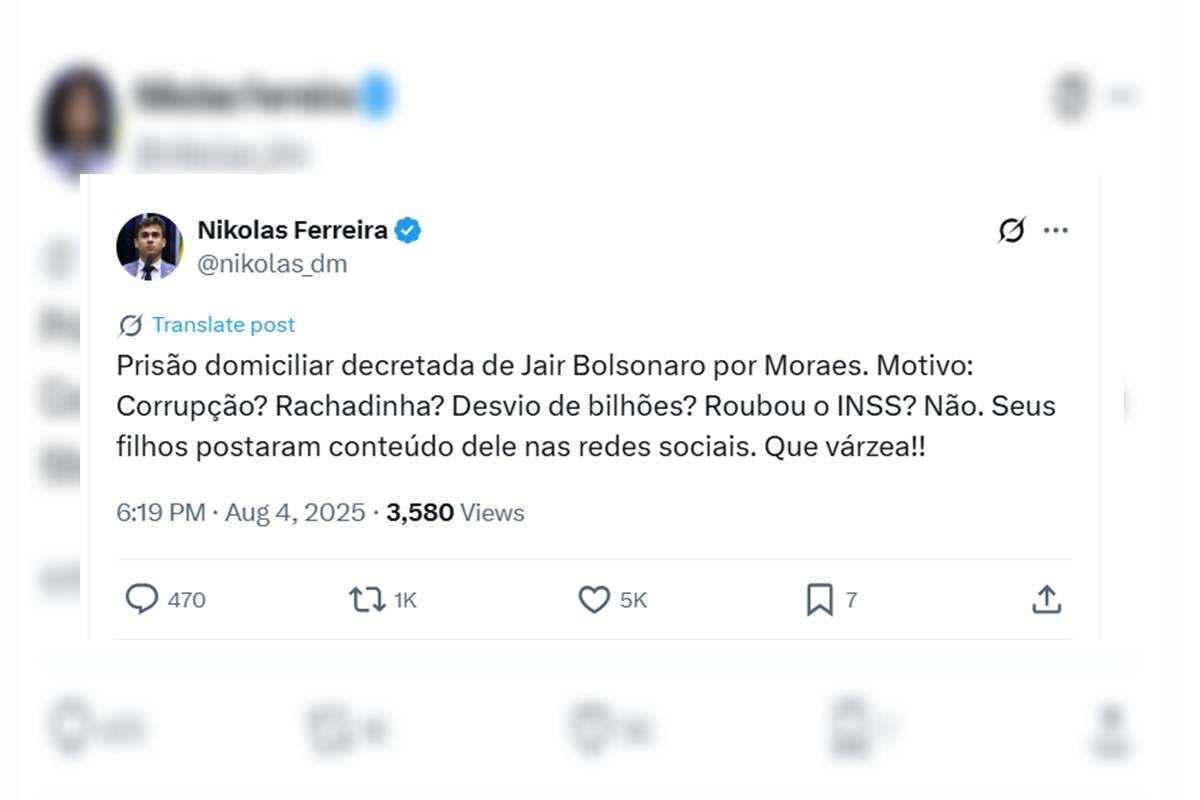Bookmark this post

coord(819,599)
